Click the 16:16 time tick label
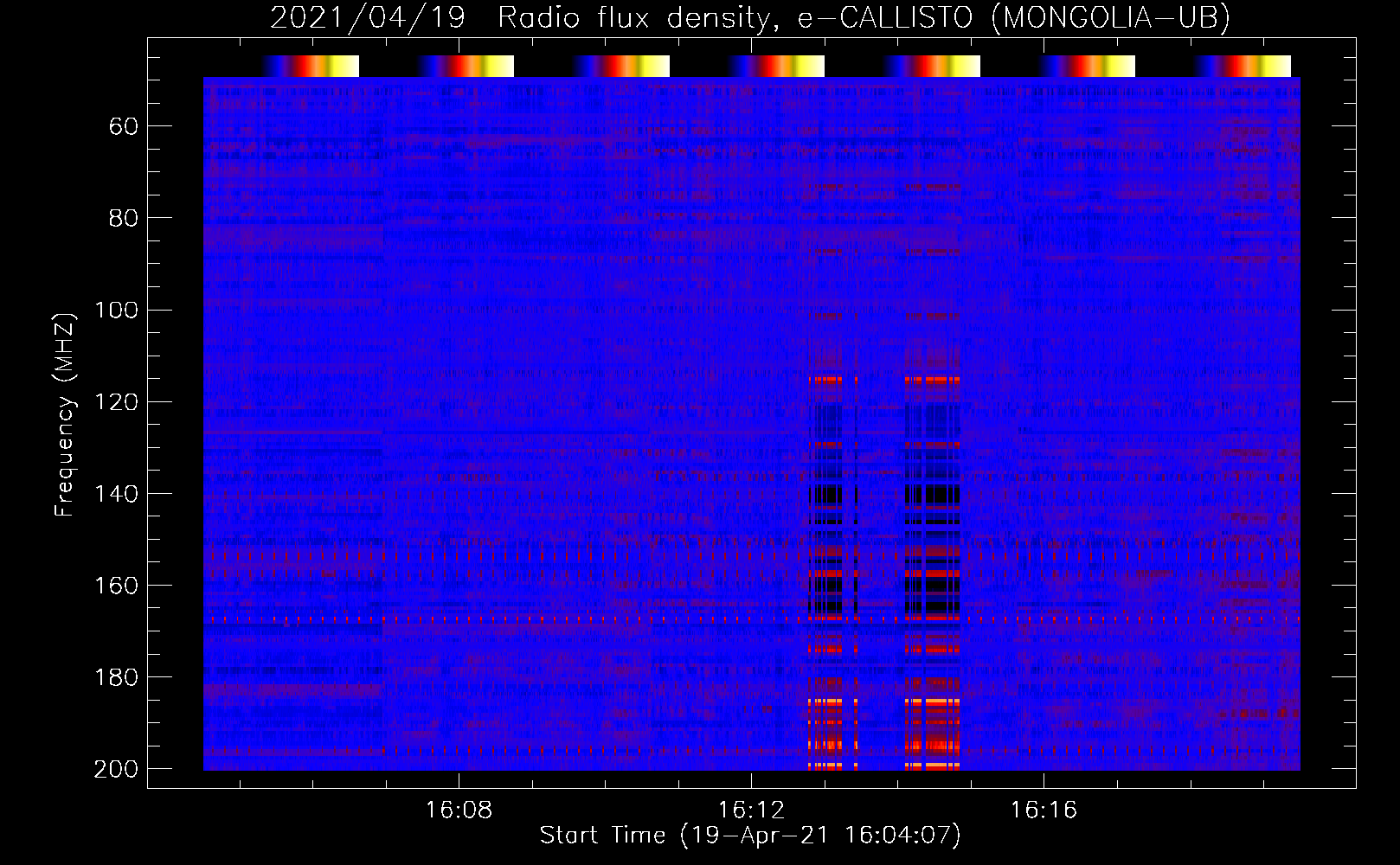 1044,811
